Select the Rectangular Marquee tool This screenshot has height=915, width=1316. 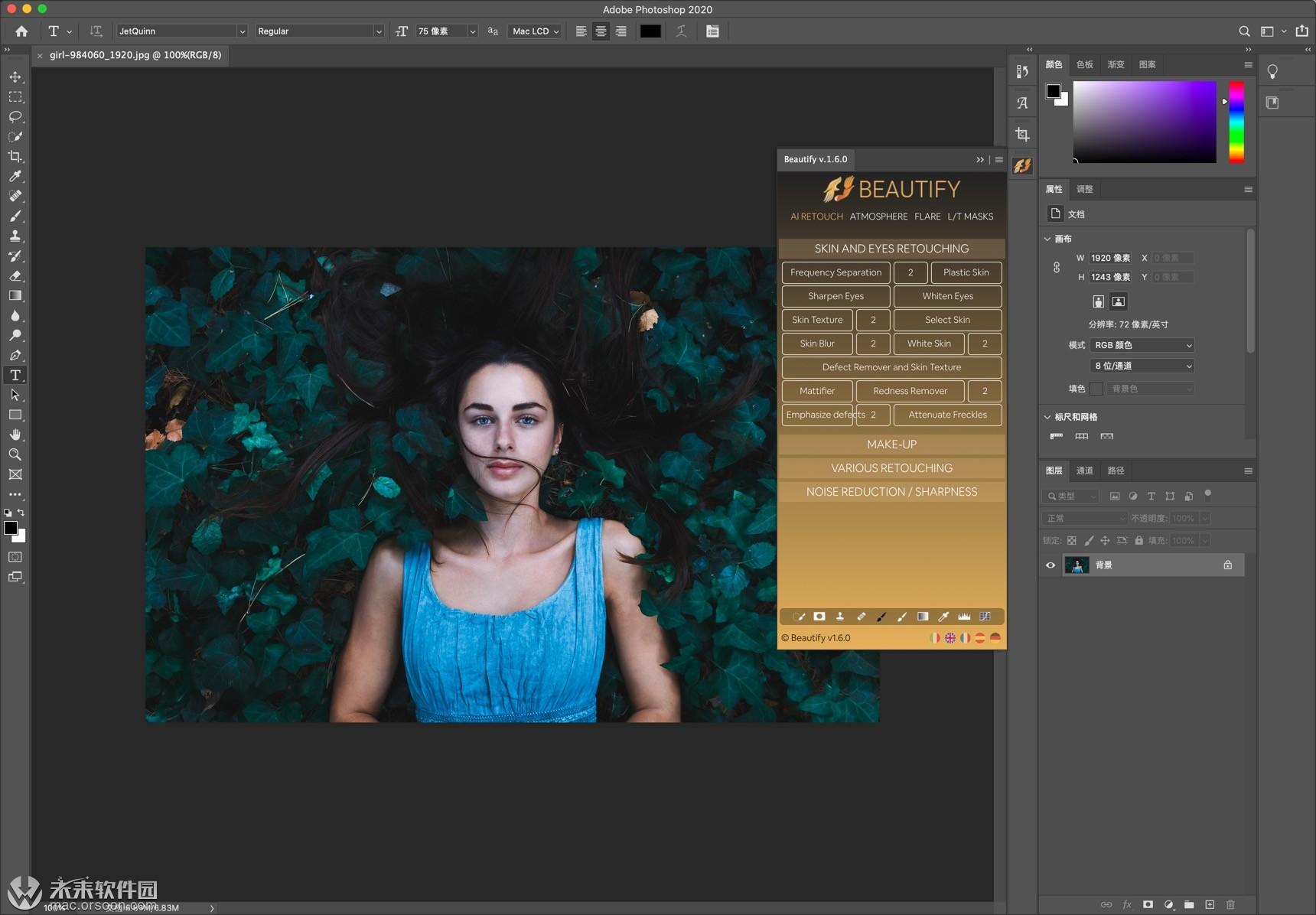15,97
